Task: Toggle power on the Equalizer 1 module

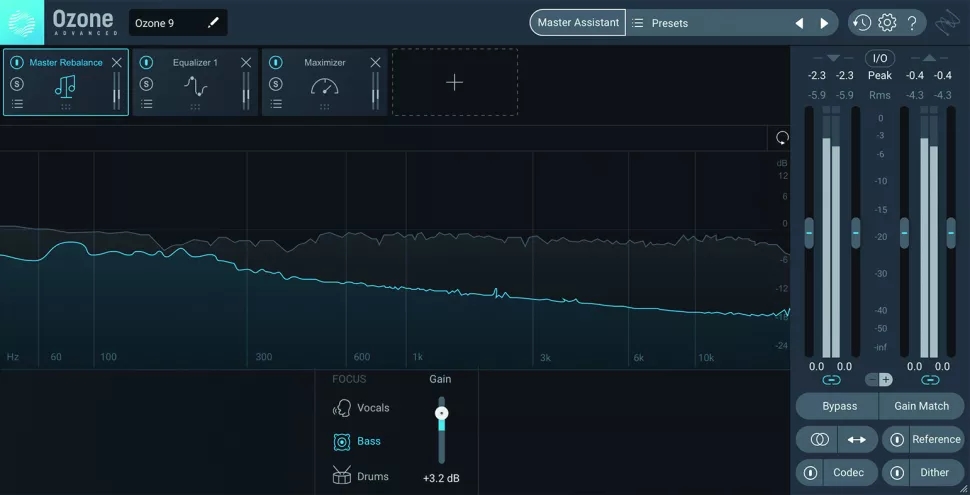Action: tap(146, 63)
